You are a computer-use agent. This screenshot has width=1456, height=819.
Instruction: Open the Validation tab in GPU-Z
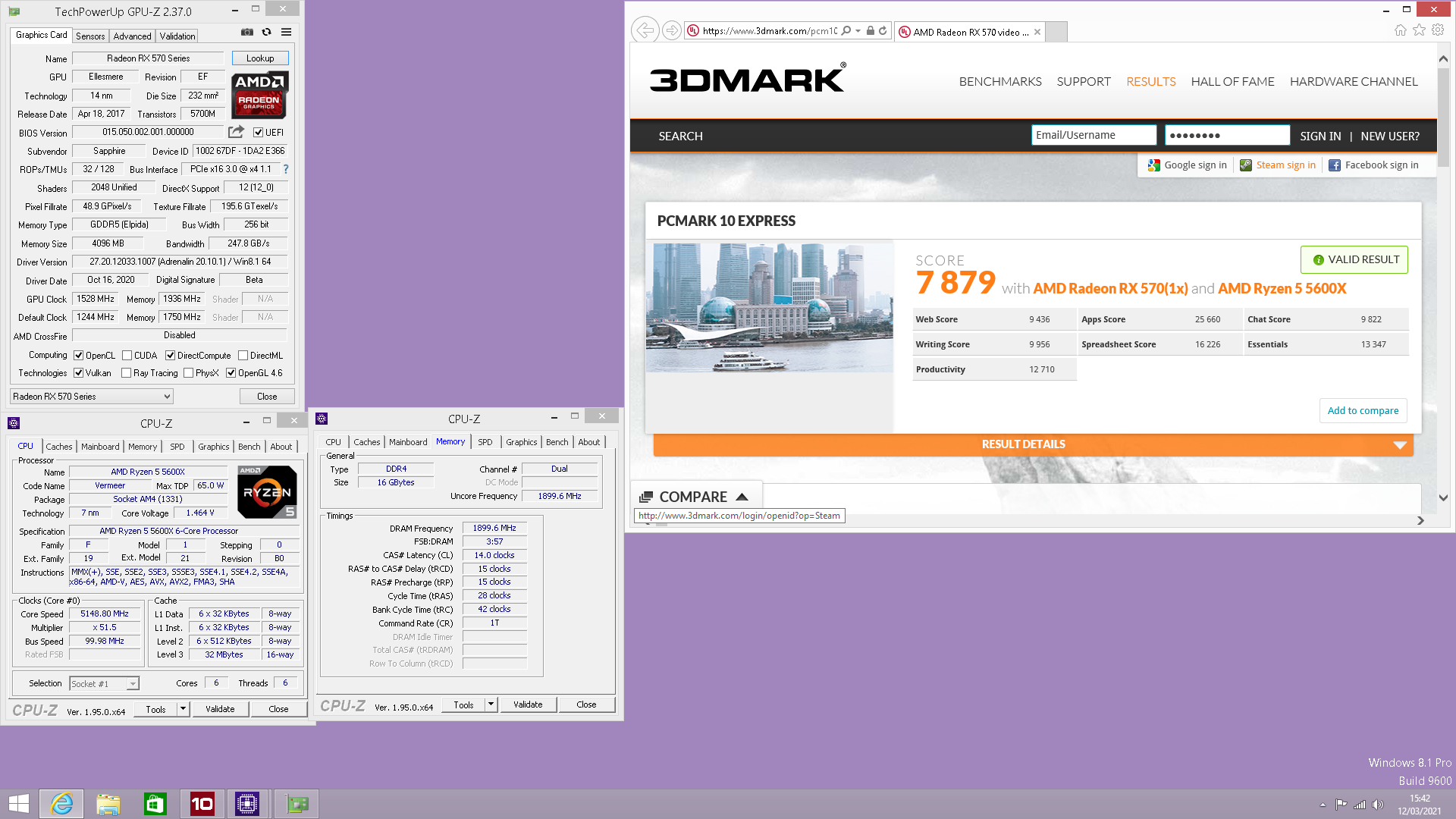click(x=177, y=36)
